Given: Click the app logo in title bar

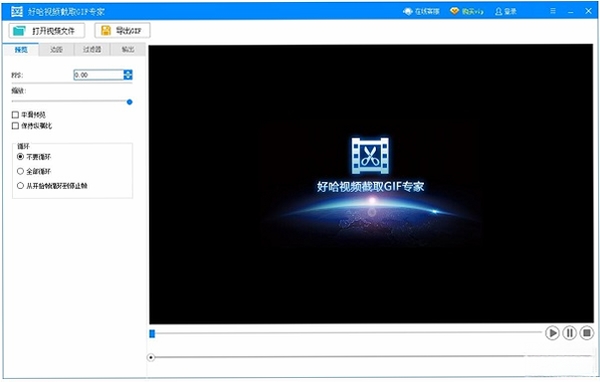Looking at the screenshot, I should 17,11.
